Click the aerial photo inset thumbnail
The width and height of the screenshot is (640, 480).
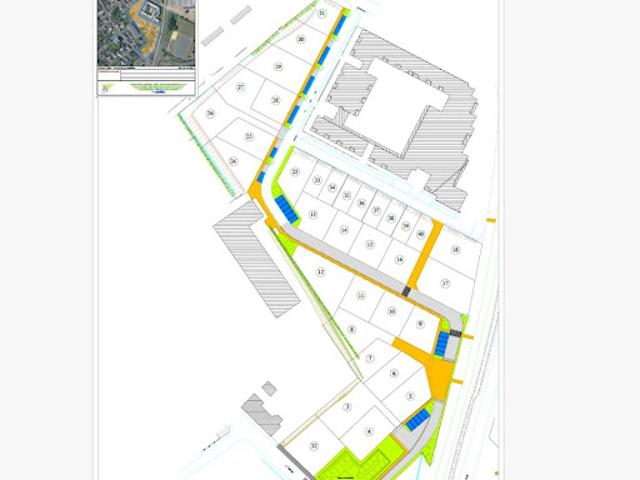pos(146,33)
